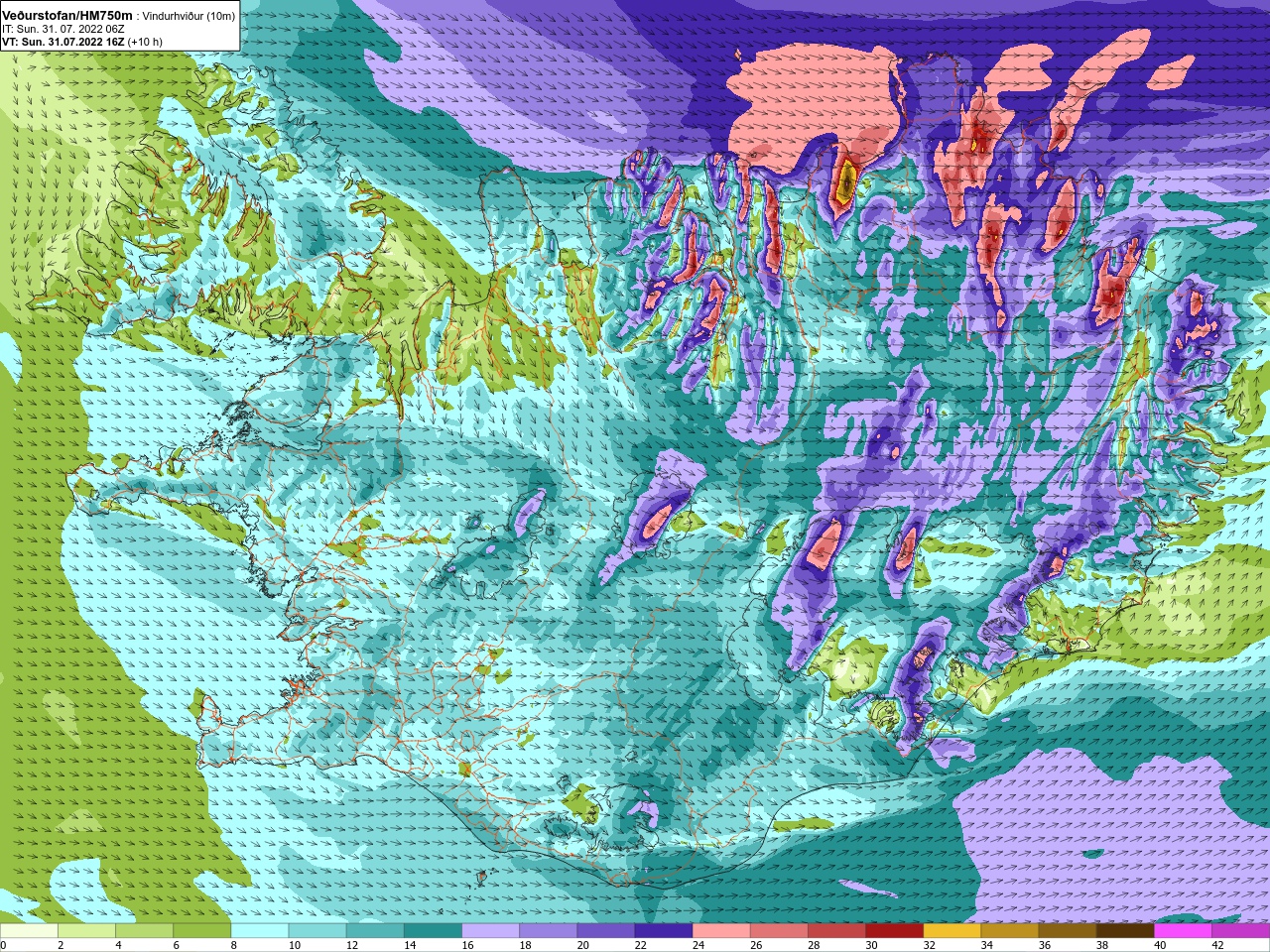Click the 6–8 olive green legend swatch
The image size is (1270, 952).
click(201, 930)
